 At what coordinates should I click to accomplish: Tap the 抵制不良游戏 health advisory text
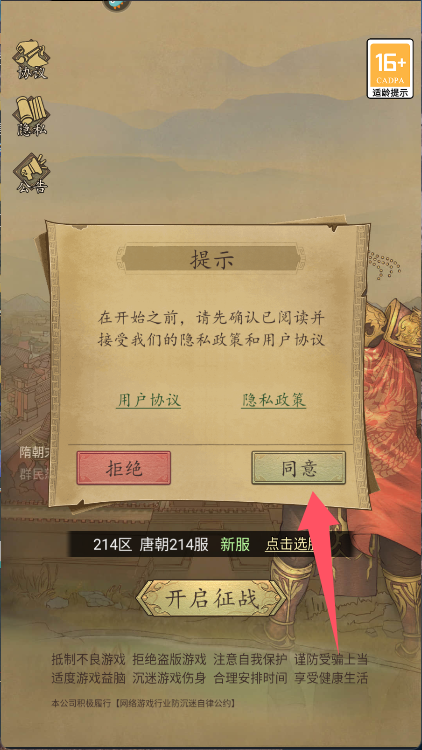click(88, 660)
